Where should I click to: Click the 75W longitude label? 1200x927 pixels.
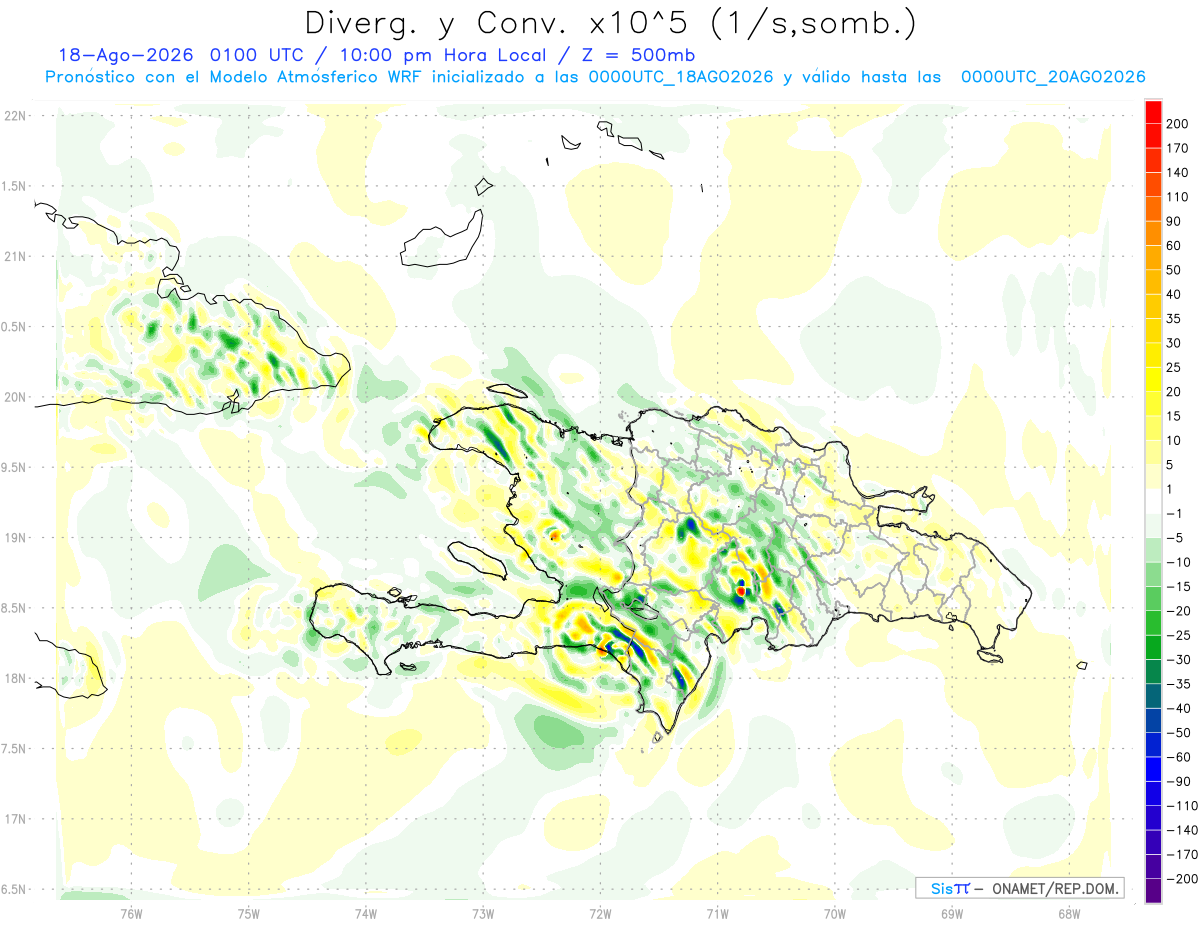point(249,913)
